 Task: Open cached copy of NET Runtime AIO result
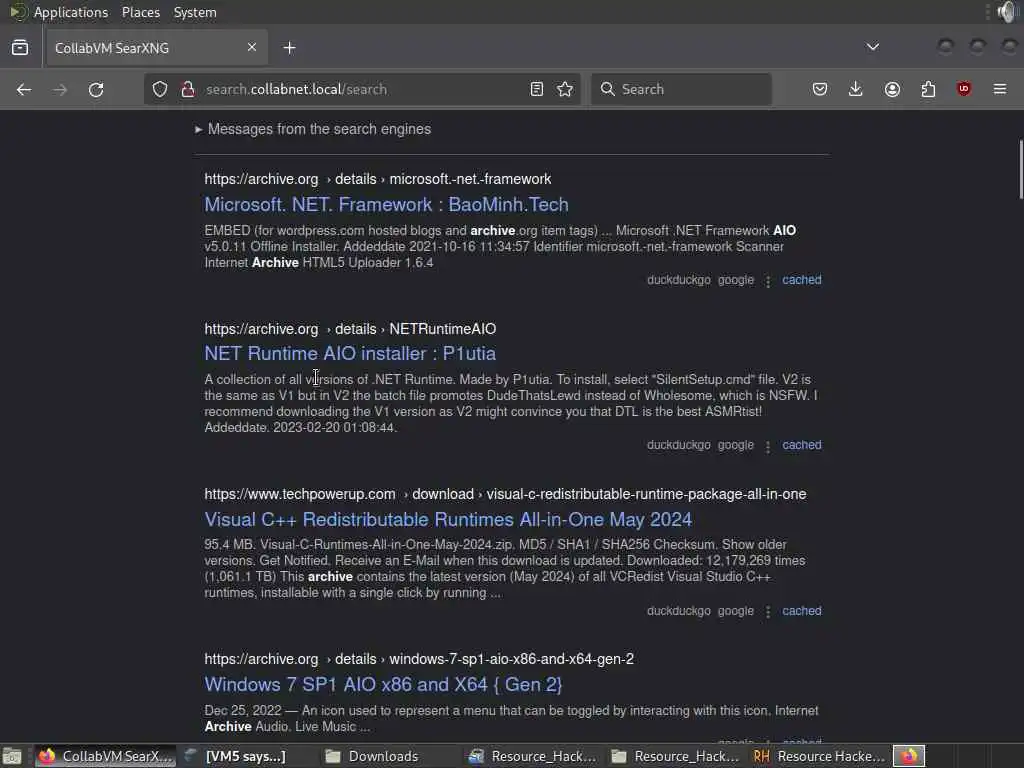pyautogui.click(x=802, y=445)
